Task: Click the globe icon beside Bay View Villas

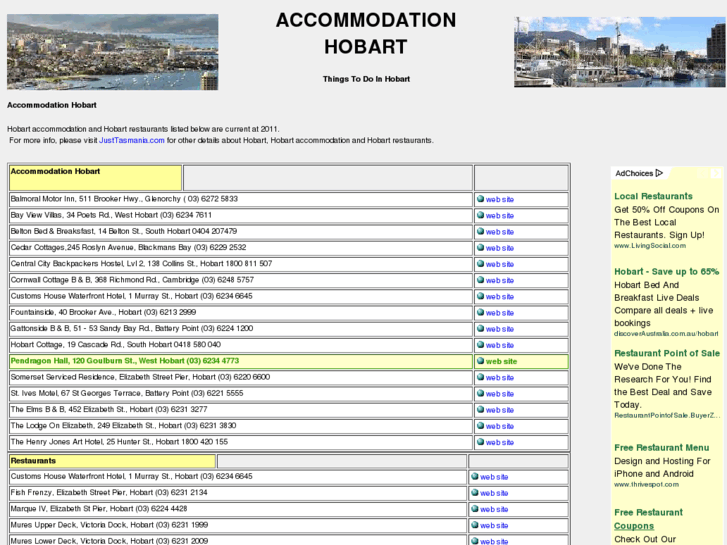Action: [480, 215]
